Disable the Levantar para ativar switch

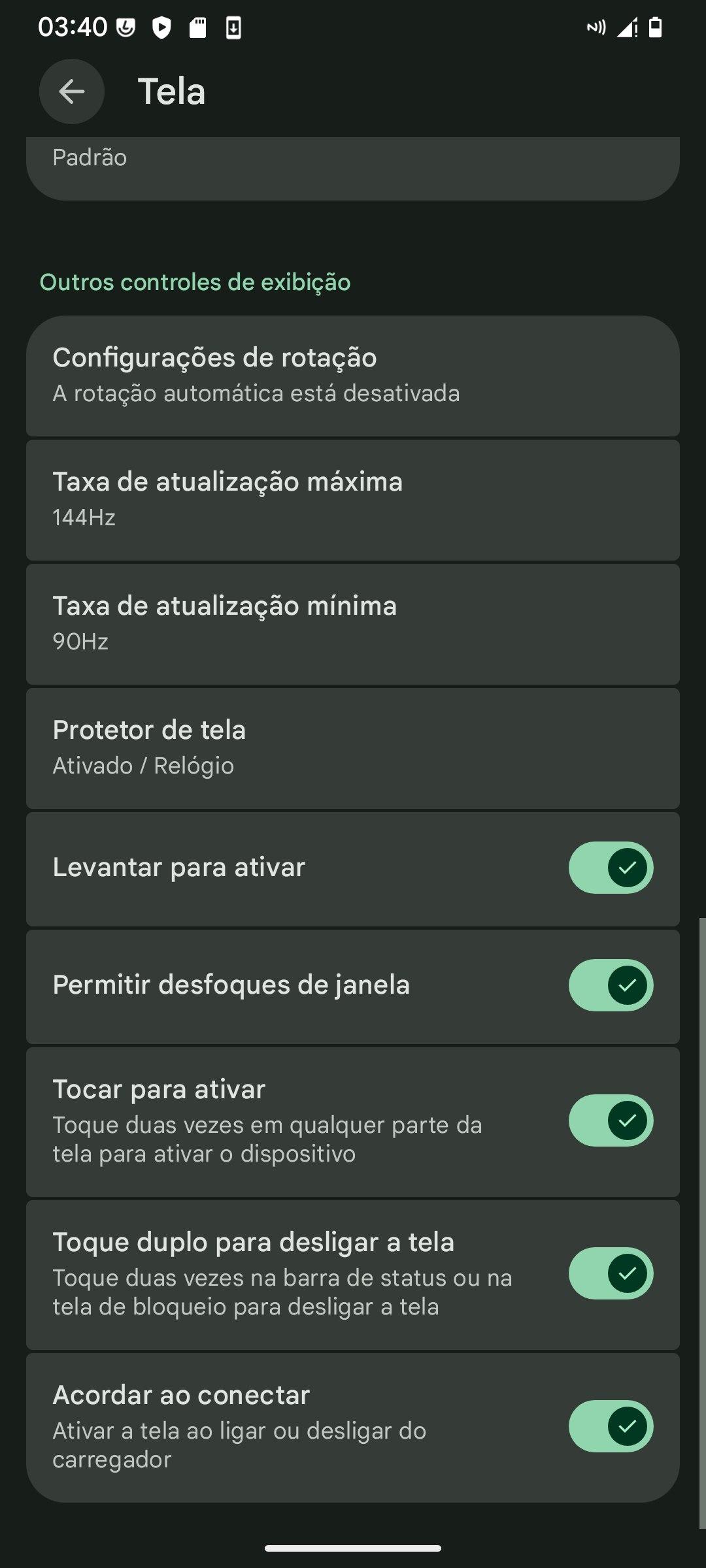tap(611, 868)
